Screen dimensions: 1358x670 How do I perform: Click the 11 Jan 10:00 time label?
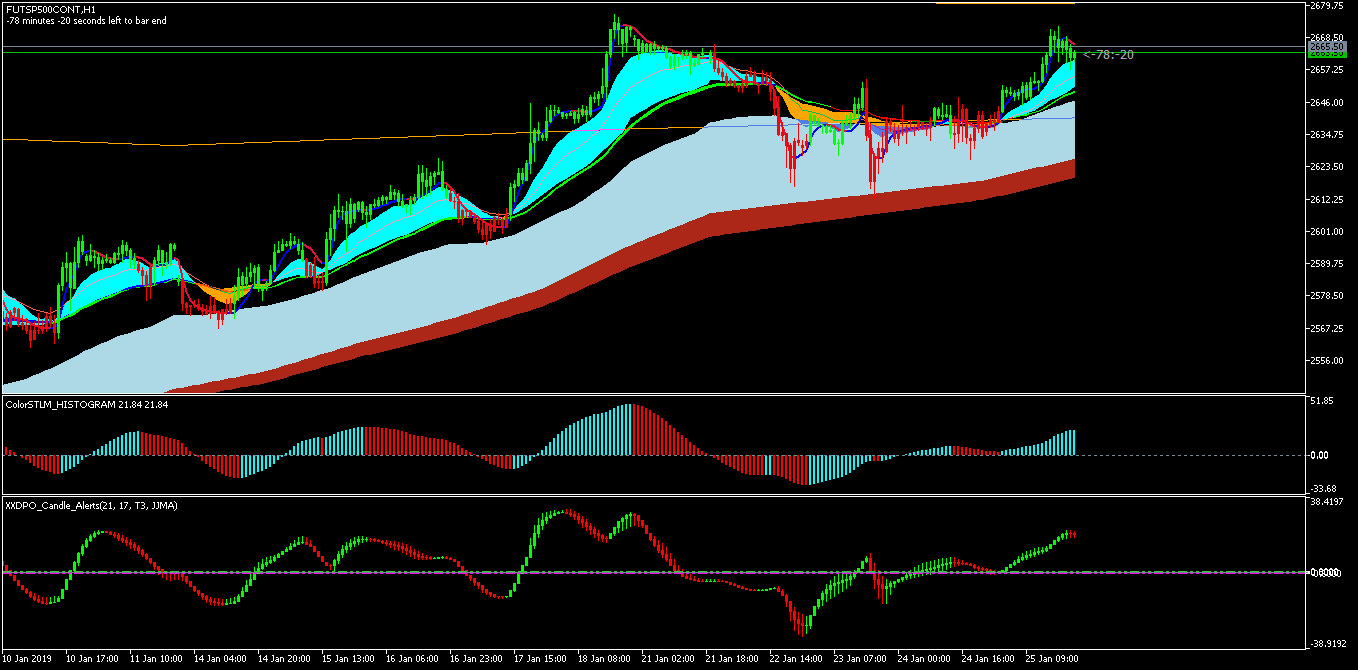156,660
